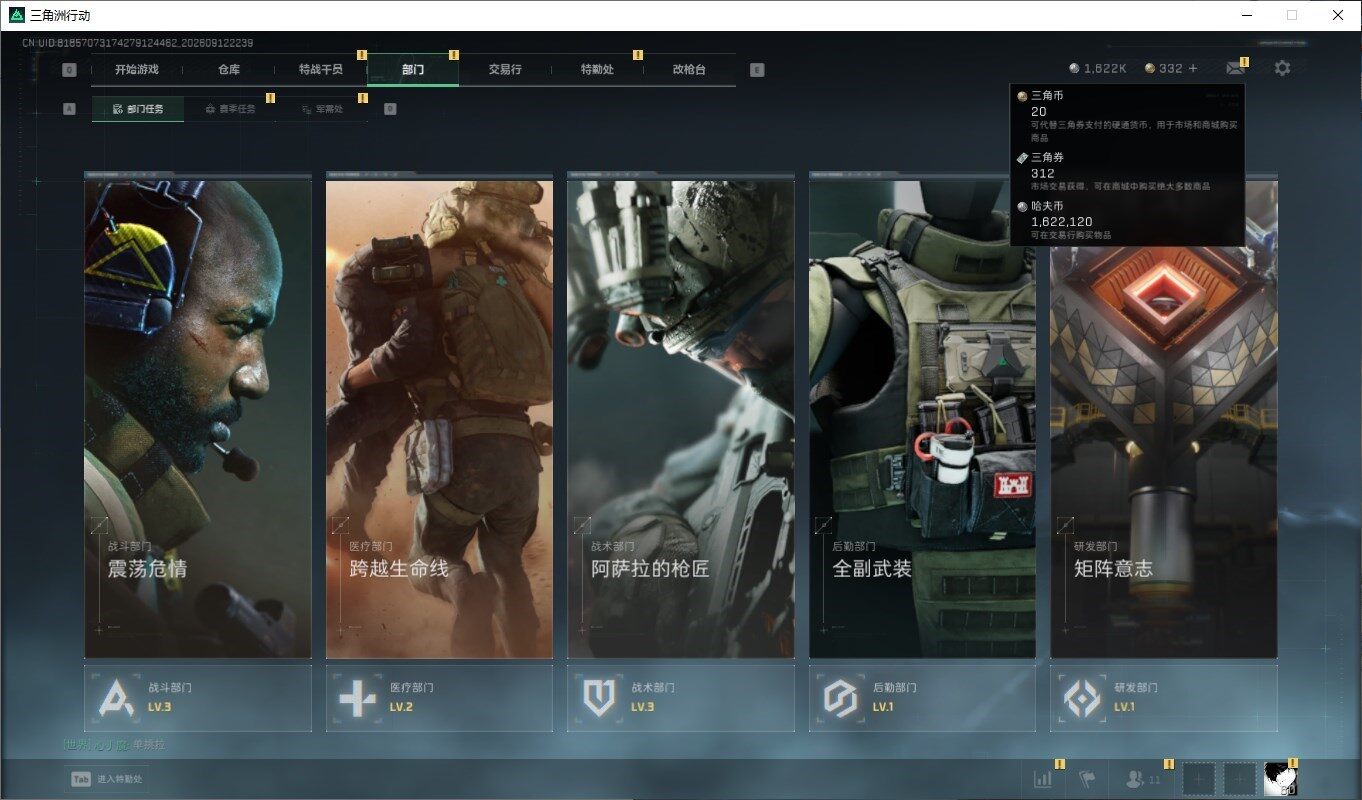1362x800 pixels.
Task: Click the 战斗部门 LV.3 panel
Action: 198,698
